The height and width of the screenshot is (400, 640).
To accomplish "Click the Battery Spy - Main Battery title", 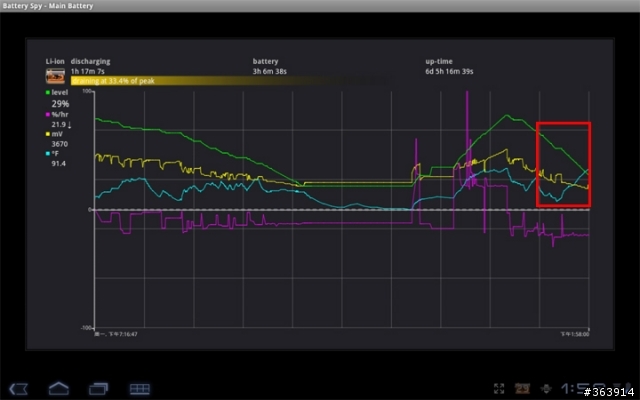I will click(47, 6).
